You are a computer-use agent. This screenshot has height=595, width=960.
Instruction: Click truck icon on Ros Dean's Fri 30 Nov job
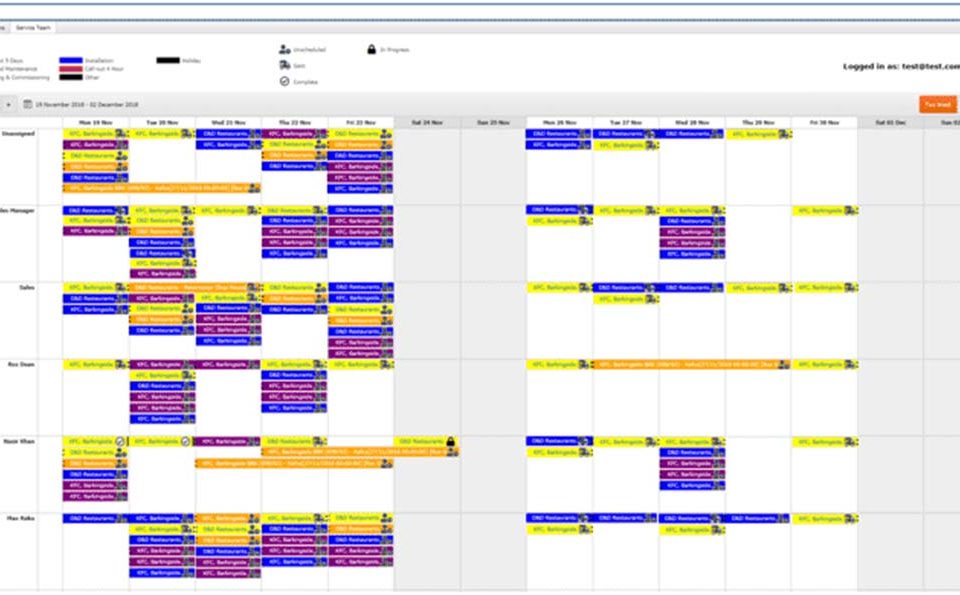(x=851, y=365)
